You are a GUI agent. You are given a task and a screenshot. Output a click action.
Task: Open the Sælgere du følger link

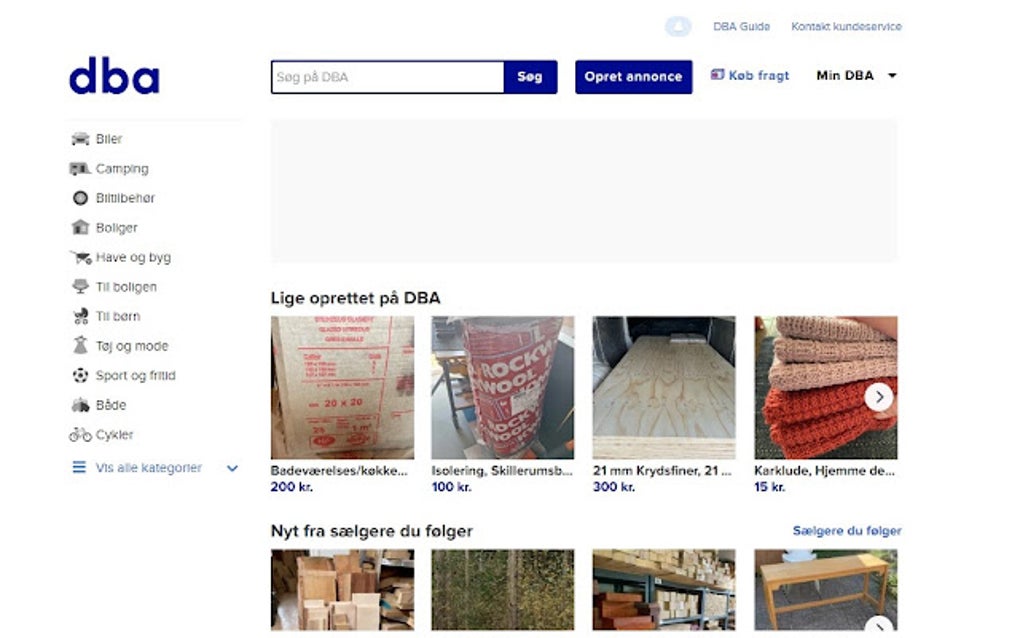point(846,531)
